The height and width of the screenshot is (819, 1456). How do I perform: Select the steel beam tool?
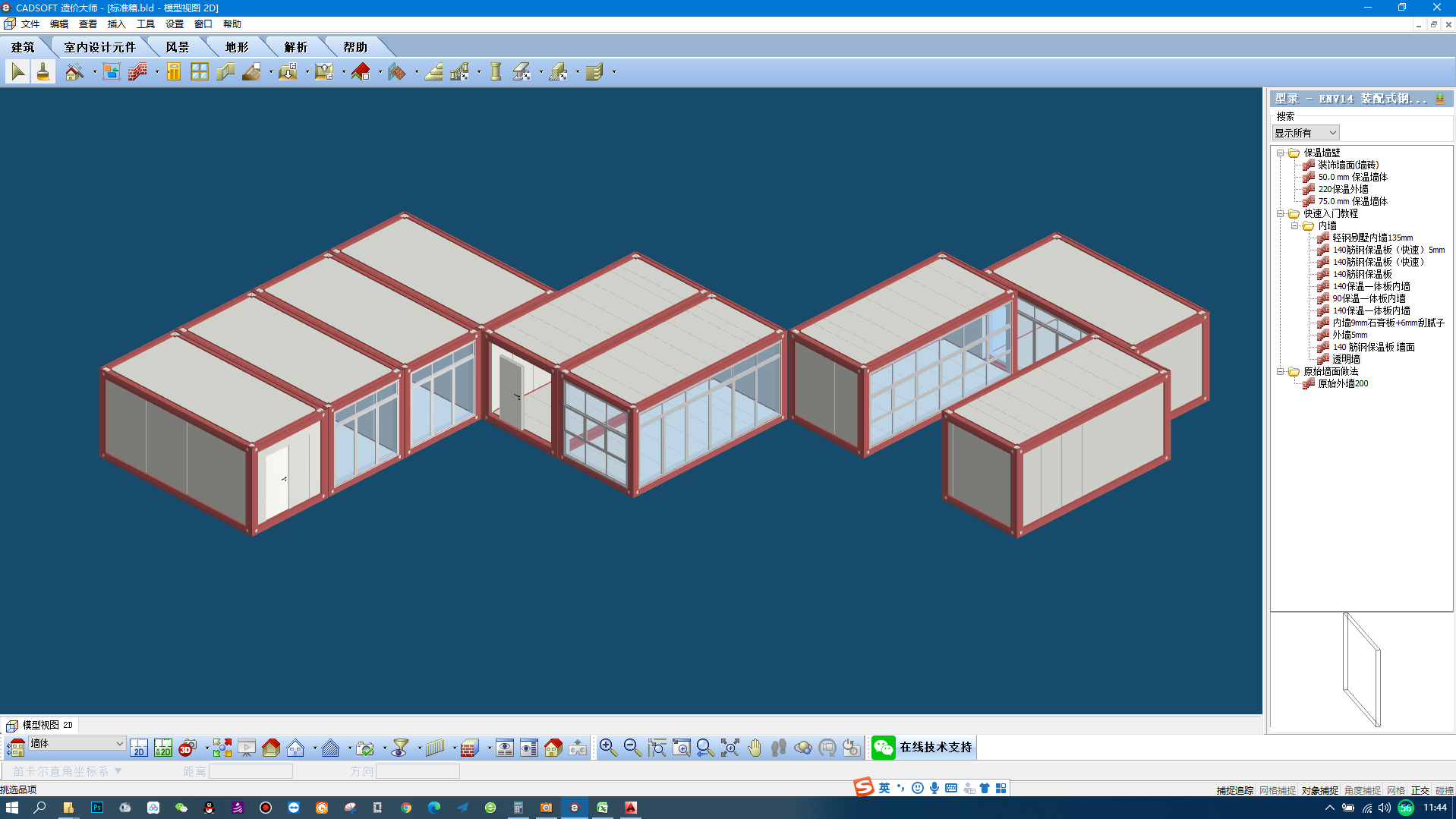coord(522,72)
